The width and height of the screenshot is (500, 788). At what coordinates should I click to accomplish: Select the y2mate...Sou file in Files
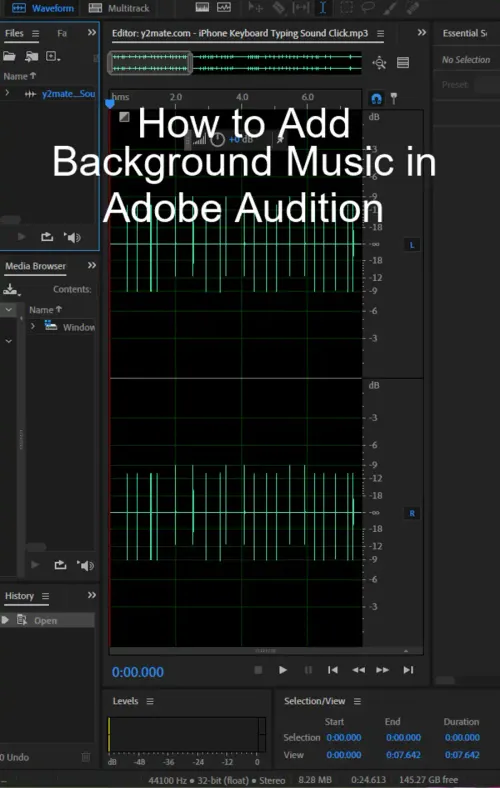(x=68, y=93)
